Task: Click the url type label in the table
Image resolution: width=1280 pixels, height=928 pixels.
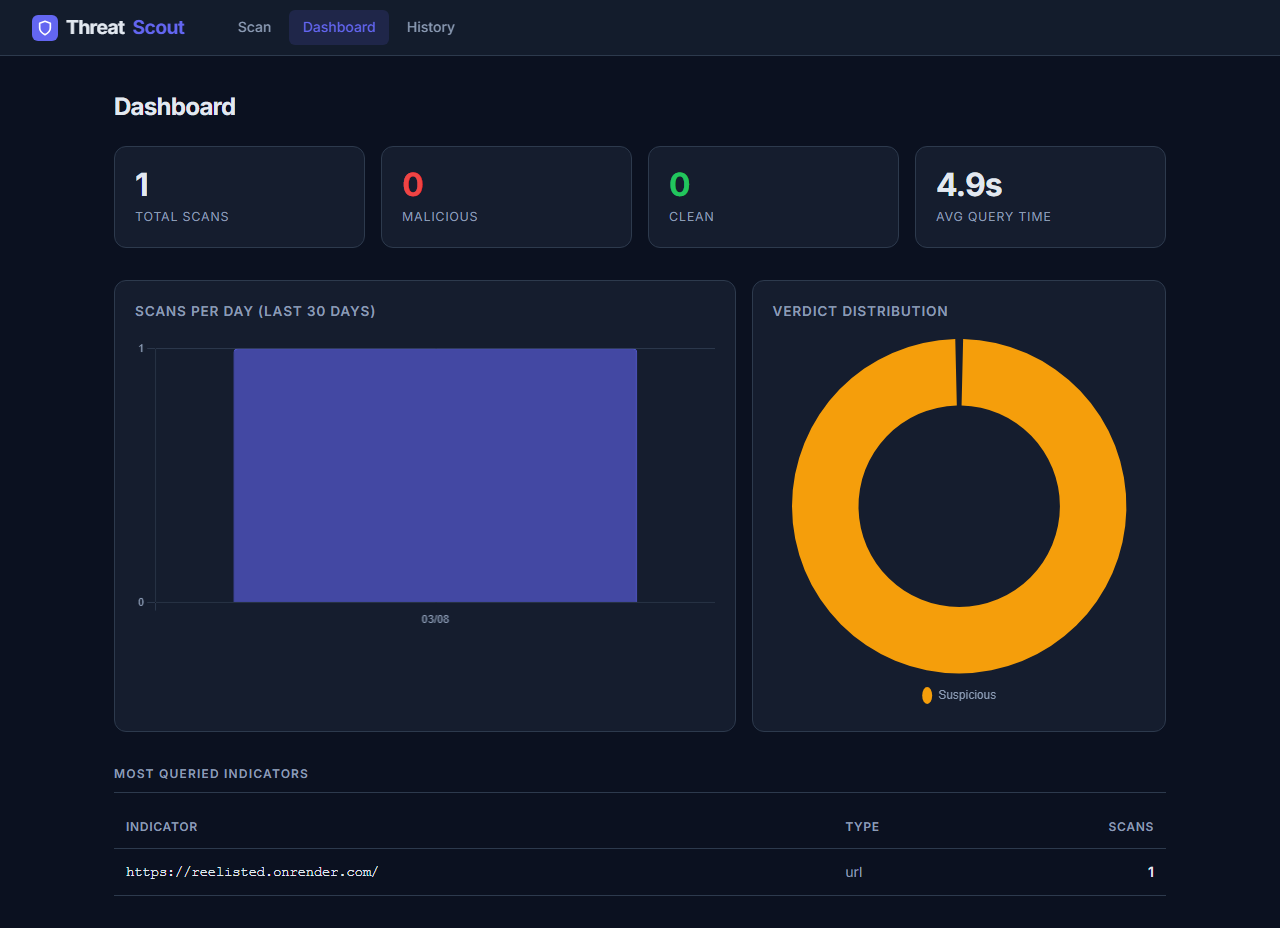Action: 853,871
